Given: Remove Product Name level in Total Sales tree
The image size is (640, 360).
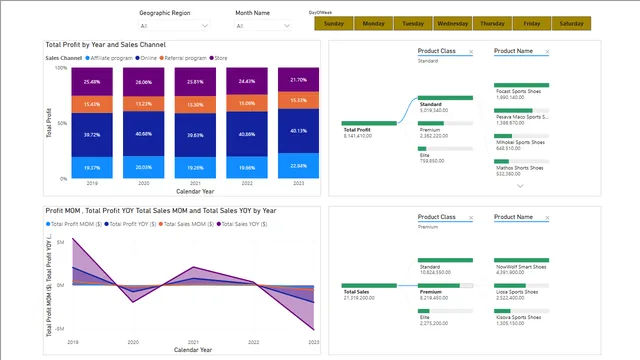Looking at the screenshot, I should (547, 218).
